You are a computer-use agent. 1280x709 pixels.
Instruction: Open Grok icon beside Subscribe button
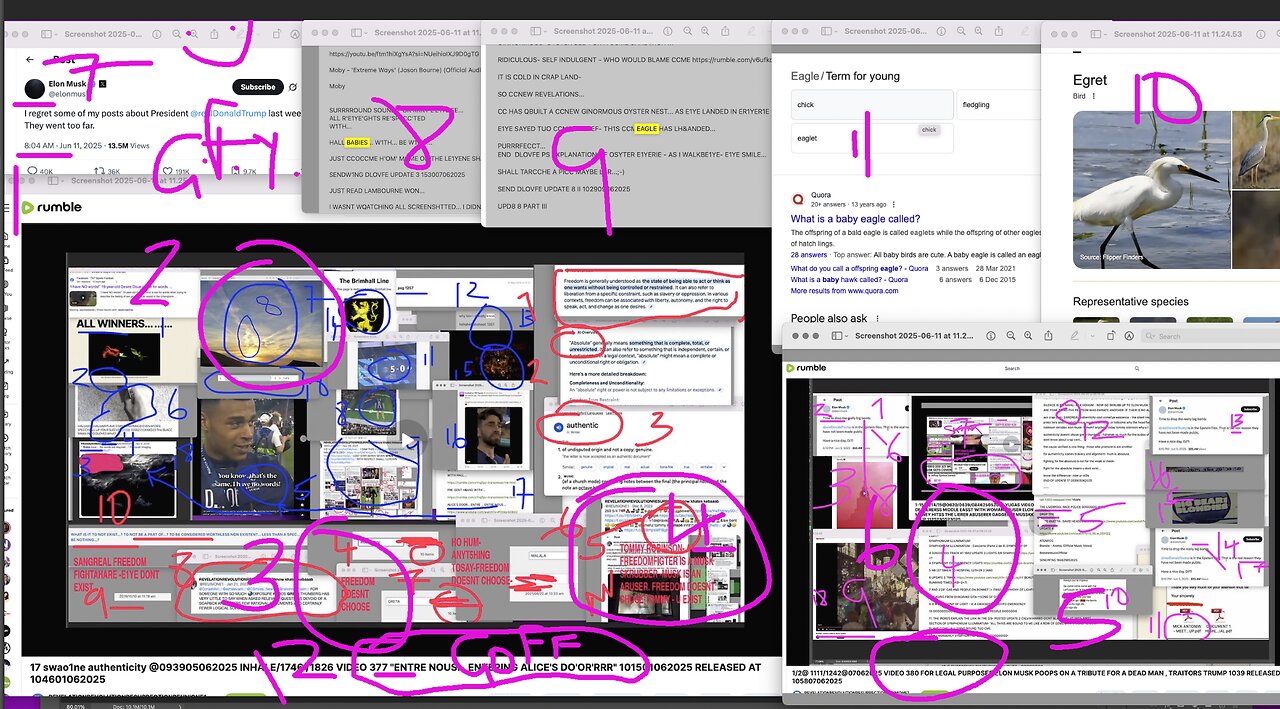tap(292, 87)
